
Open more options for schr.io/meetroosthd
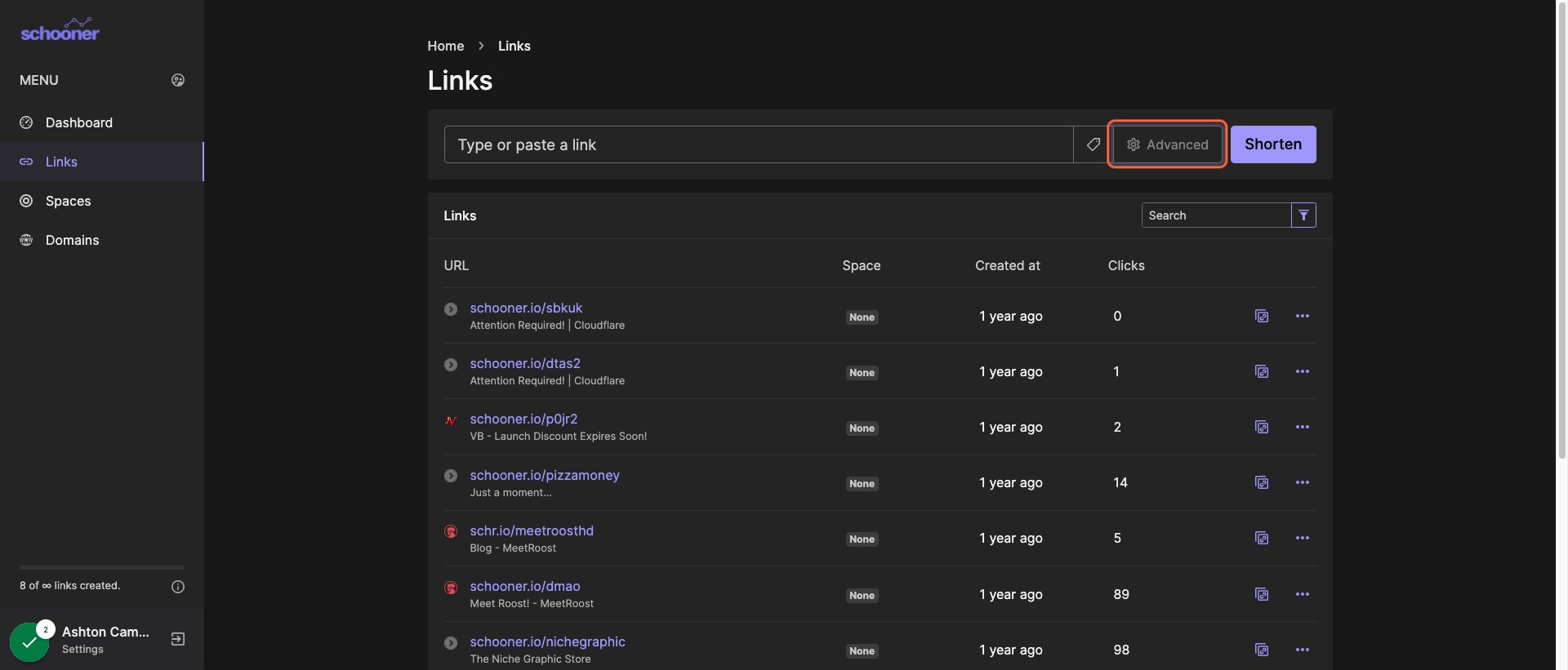tap(1303, 538)
